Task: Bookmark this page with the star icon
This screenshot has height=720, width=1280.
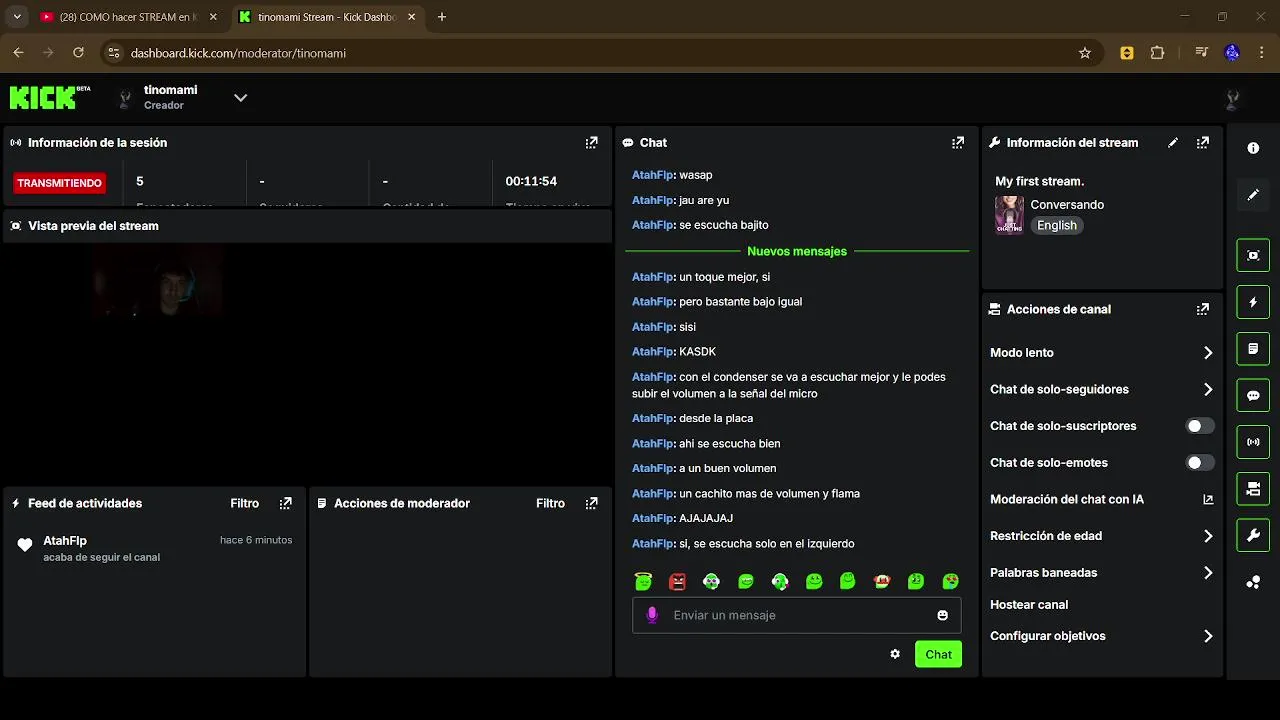Action: click(1085, 53)
